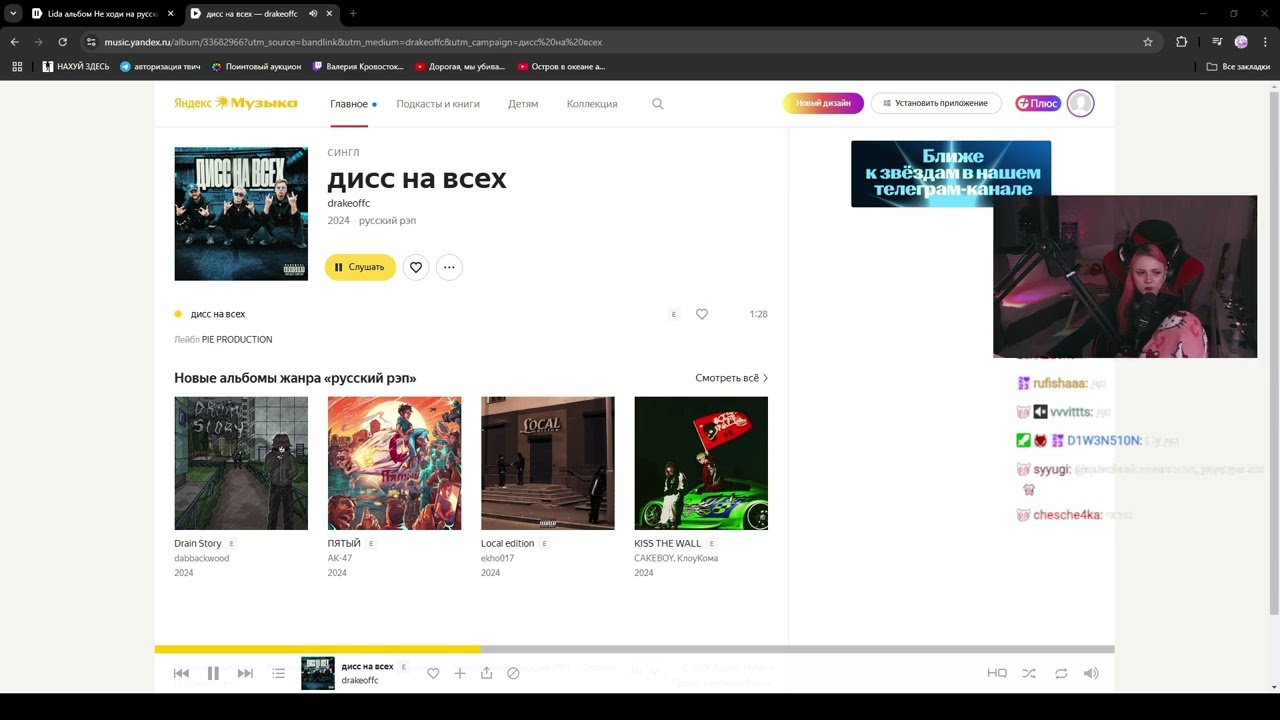Close the Lida альбом browser tab
Screen dimensions: 1280x720
(x=170, y=14)
